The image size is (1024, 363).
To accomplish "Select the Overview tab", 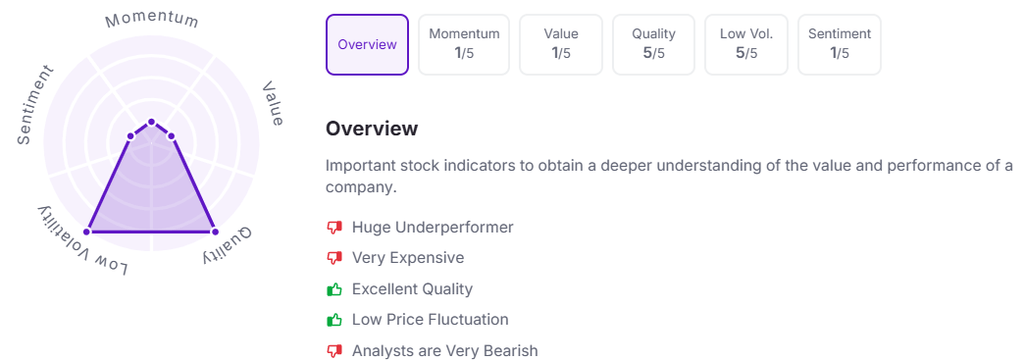I will pyautogui.click(x=367, y=45).
